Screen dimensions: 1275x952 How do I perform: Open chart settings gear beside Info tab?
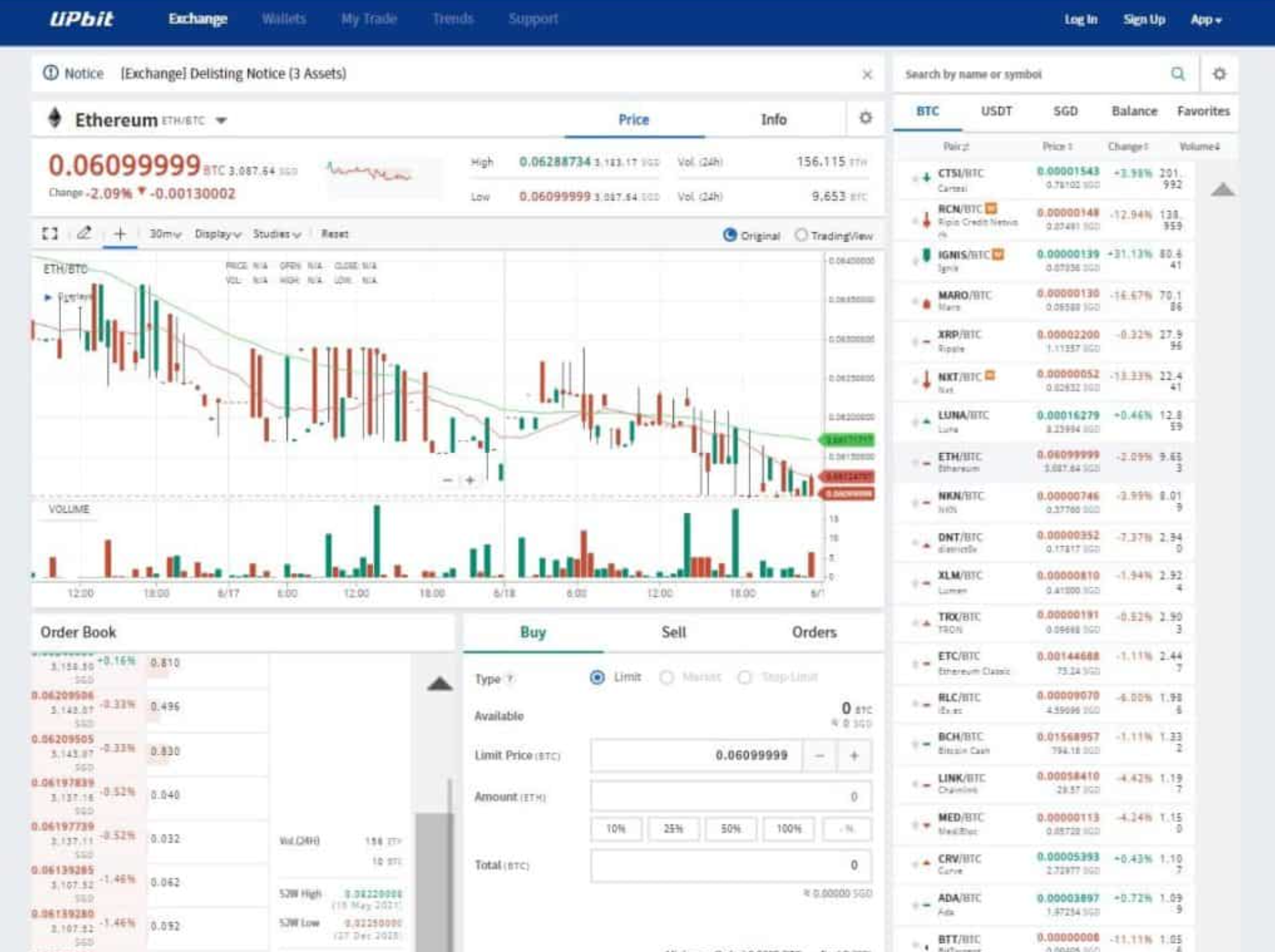pyautogui.click(x=865, y=118)
